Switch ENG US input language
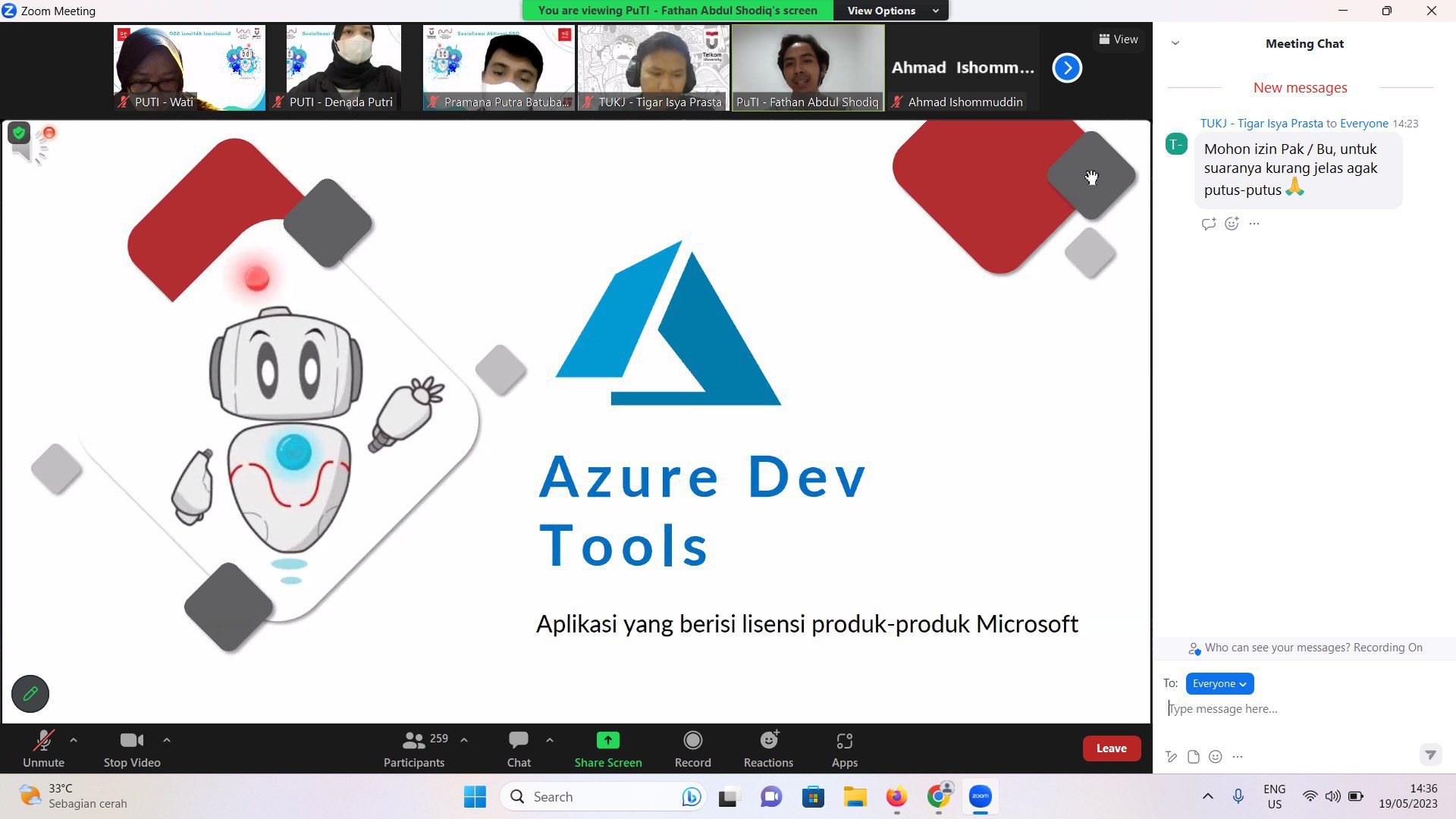Screen dimensions: 1456x819 point(1275,796)
